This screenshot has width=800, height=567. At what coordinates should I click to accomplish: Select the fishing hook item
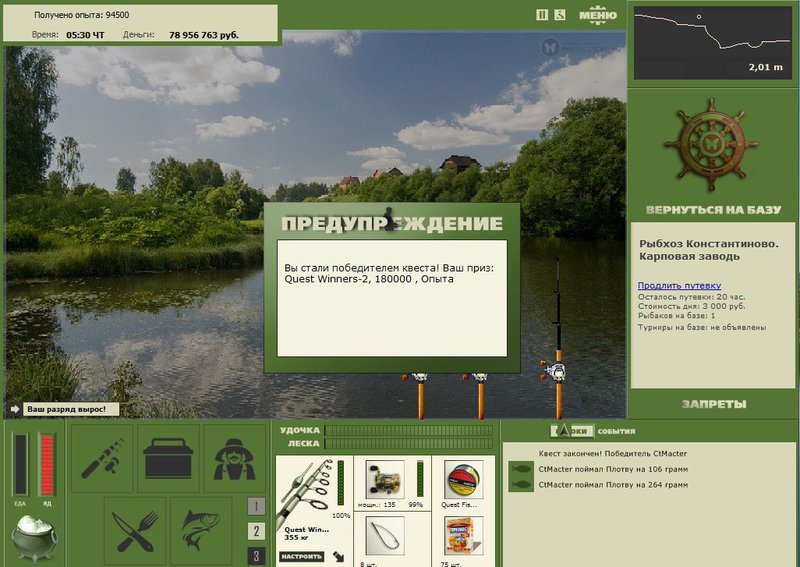point(385,535)
